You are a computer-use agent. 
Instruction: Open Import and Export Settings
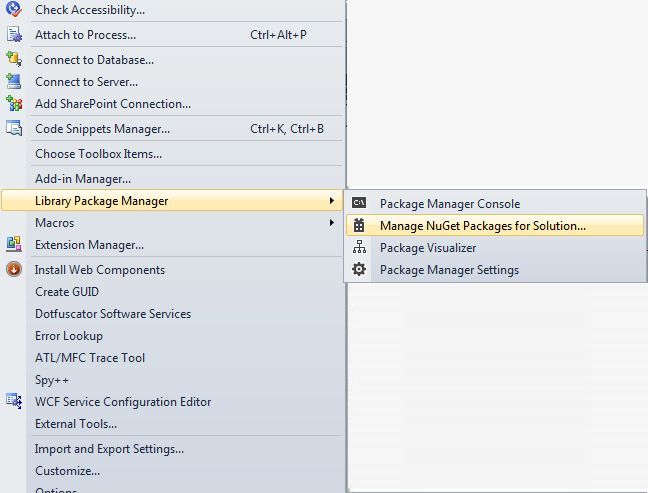point(109,449)
